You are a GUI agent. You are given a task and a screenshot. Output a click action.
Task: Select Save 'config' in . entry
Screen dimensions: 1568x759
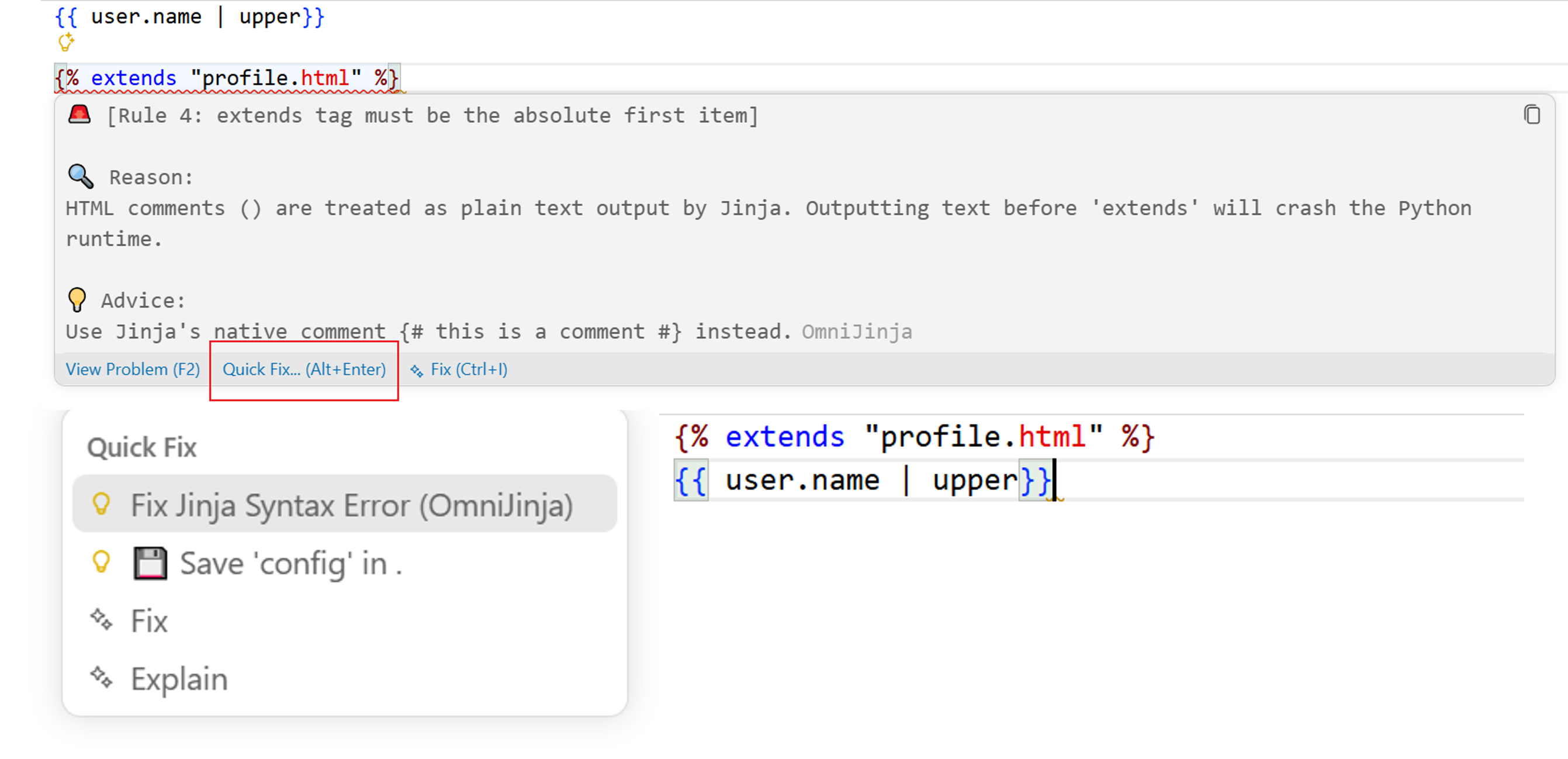(x=345, y=563)
